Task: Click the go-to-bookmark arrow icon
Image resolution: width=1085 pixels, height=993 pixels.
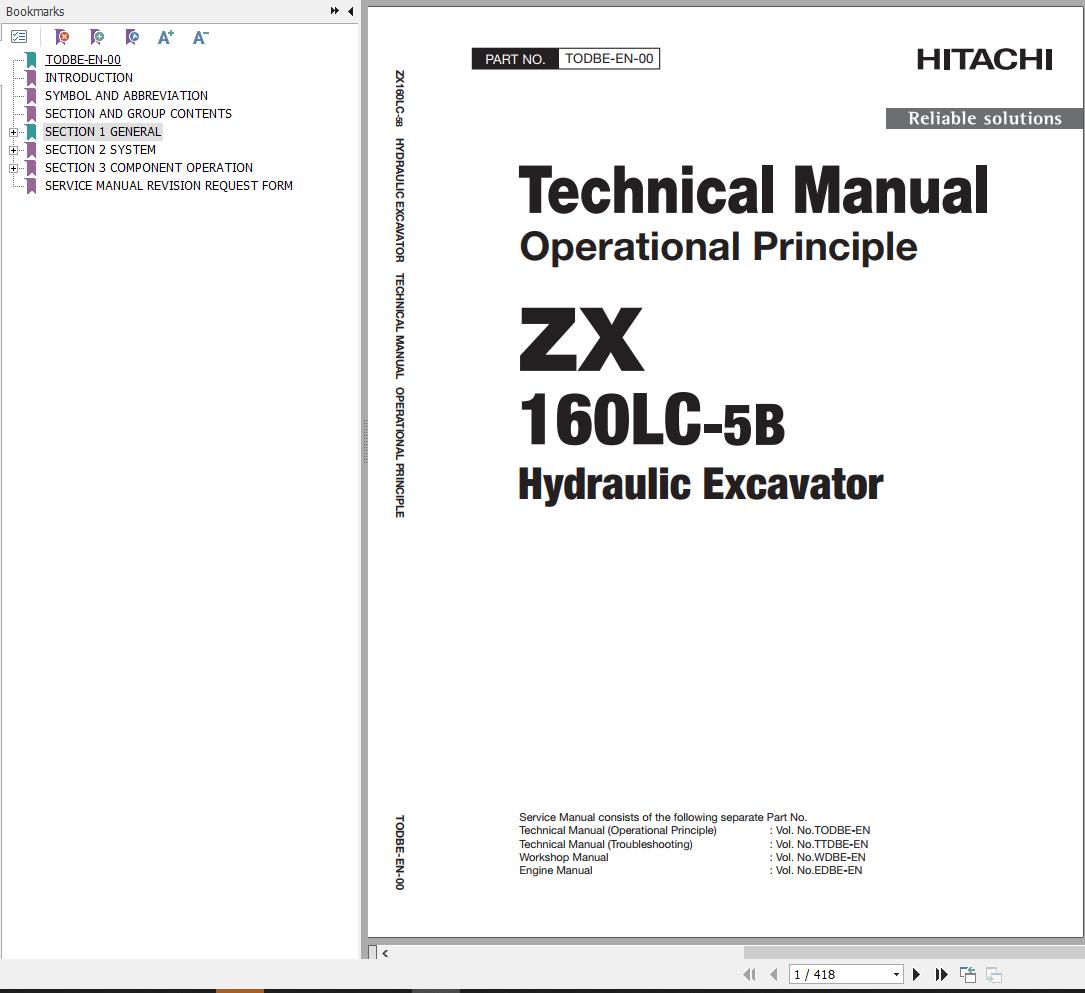Action: pos(131,37)
